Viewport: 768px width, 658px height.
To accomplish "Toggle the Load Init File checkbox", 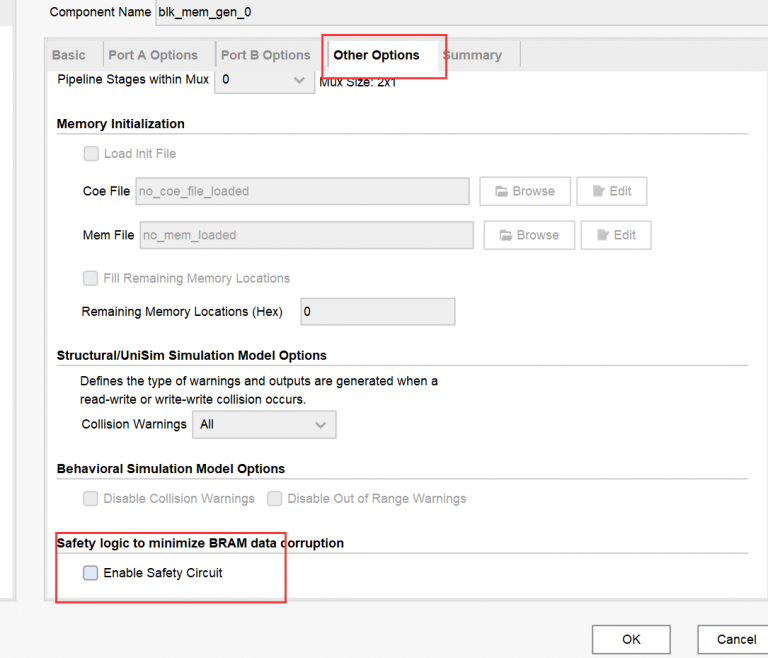I will 91,154.
